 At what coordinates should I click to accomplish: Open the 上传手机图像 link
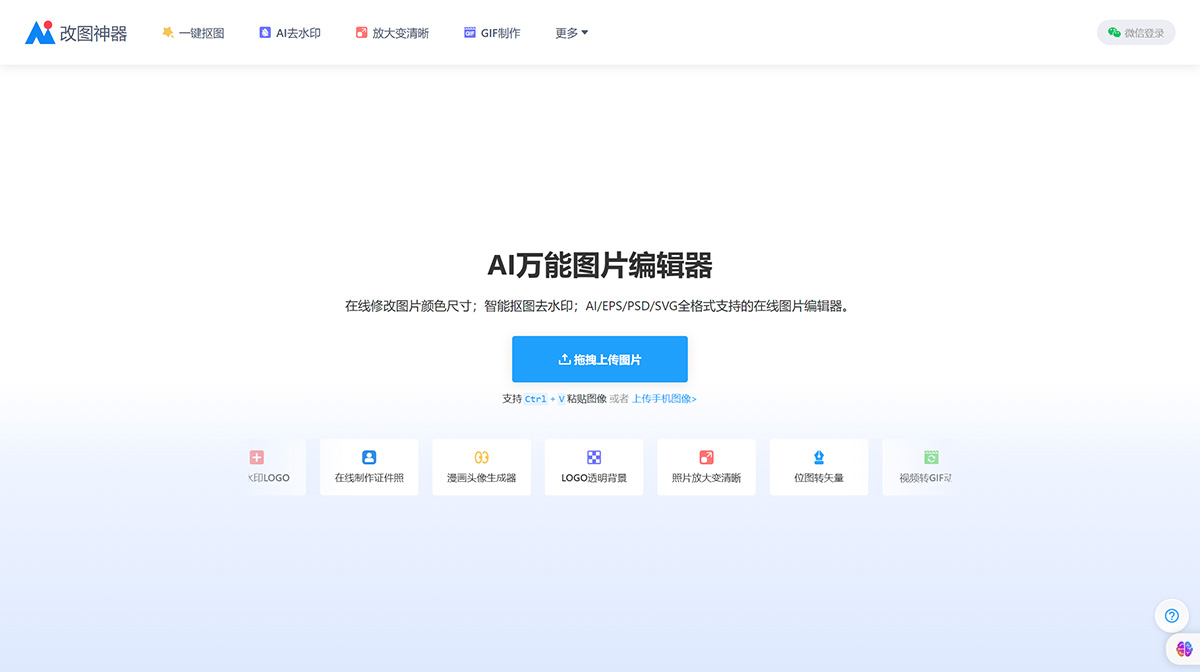point(662,398)
